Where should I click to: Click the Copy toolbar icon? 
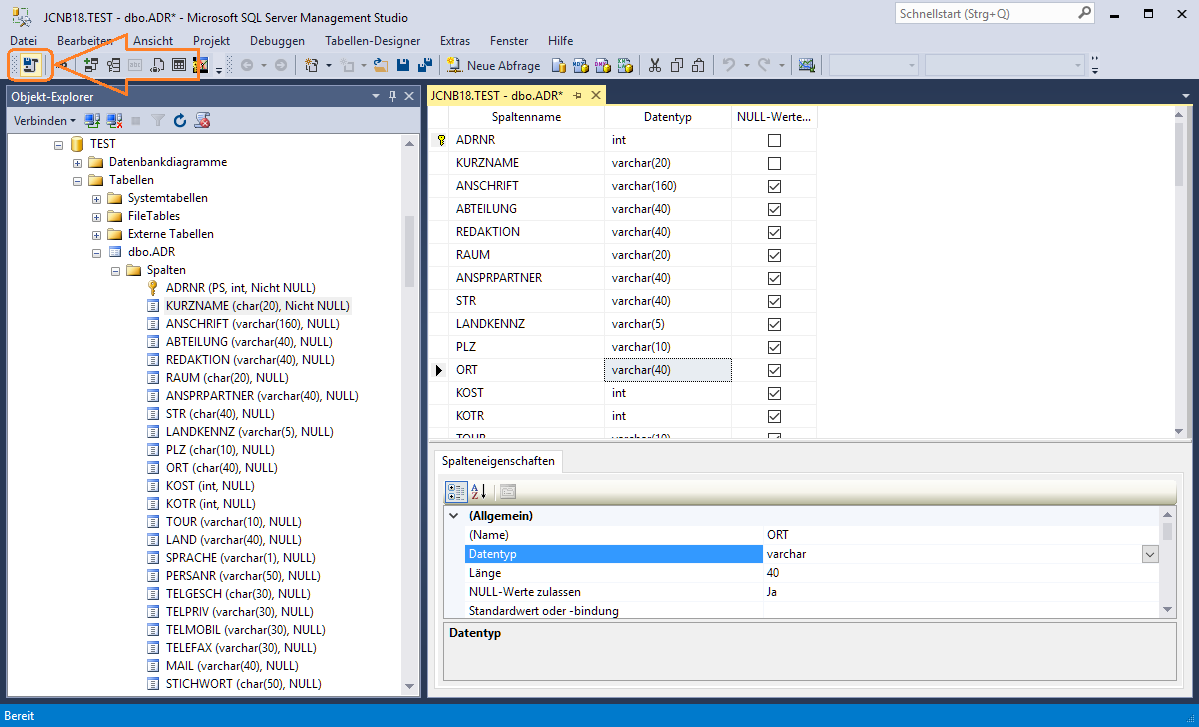[677, 66]
